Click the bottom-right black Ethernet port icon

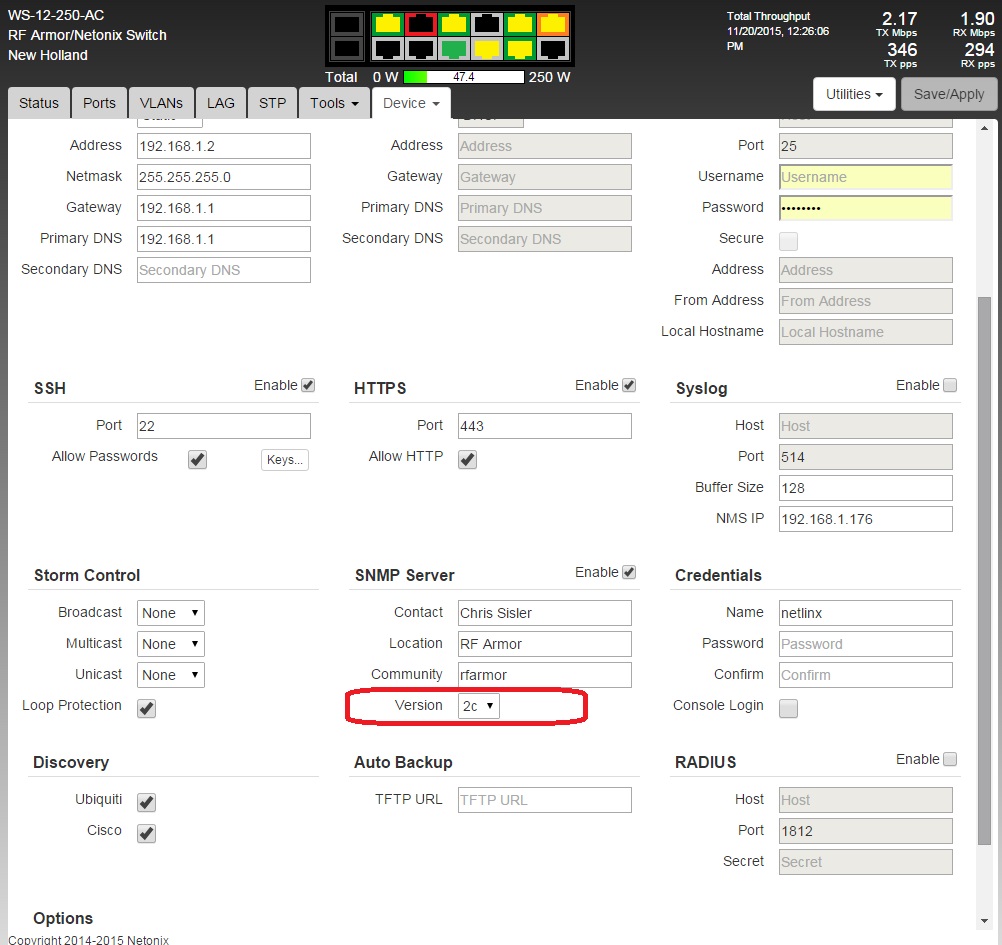pyautogui.click(x=552, y=48)
